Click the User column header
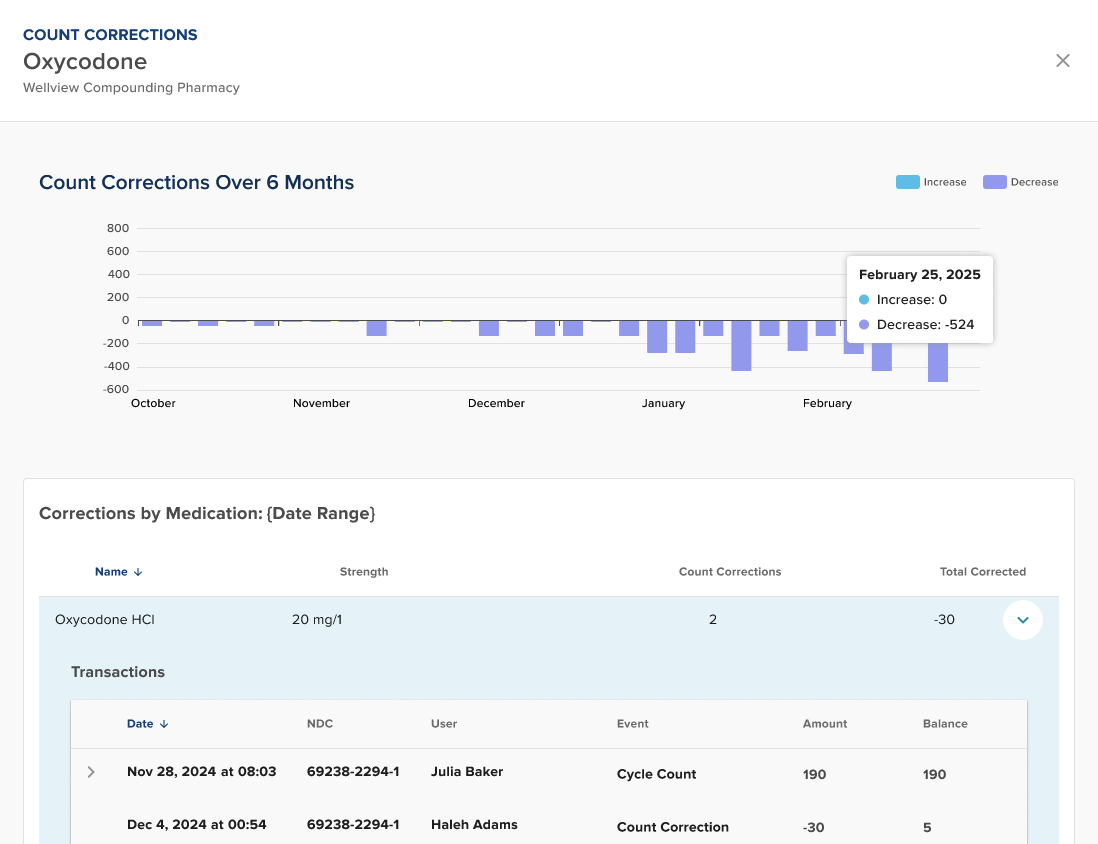1098x844 pixels. (444, 724)
